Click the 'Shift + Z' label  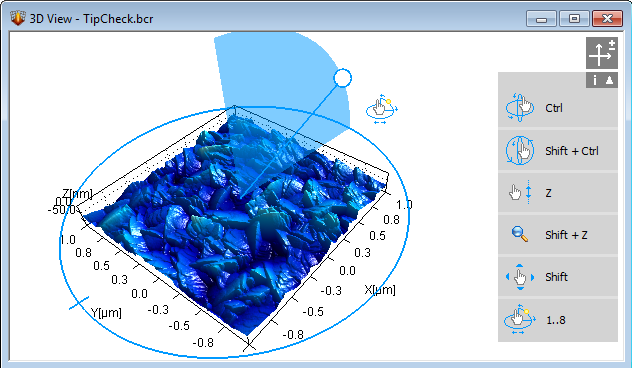tap(566, 235)
